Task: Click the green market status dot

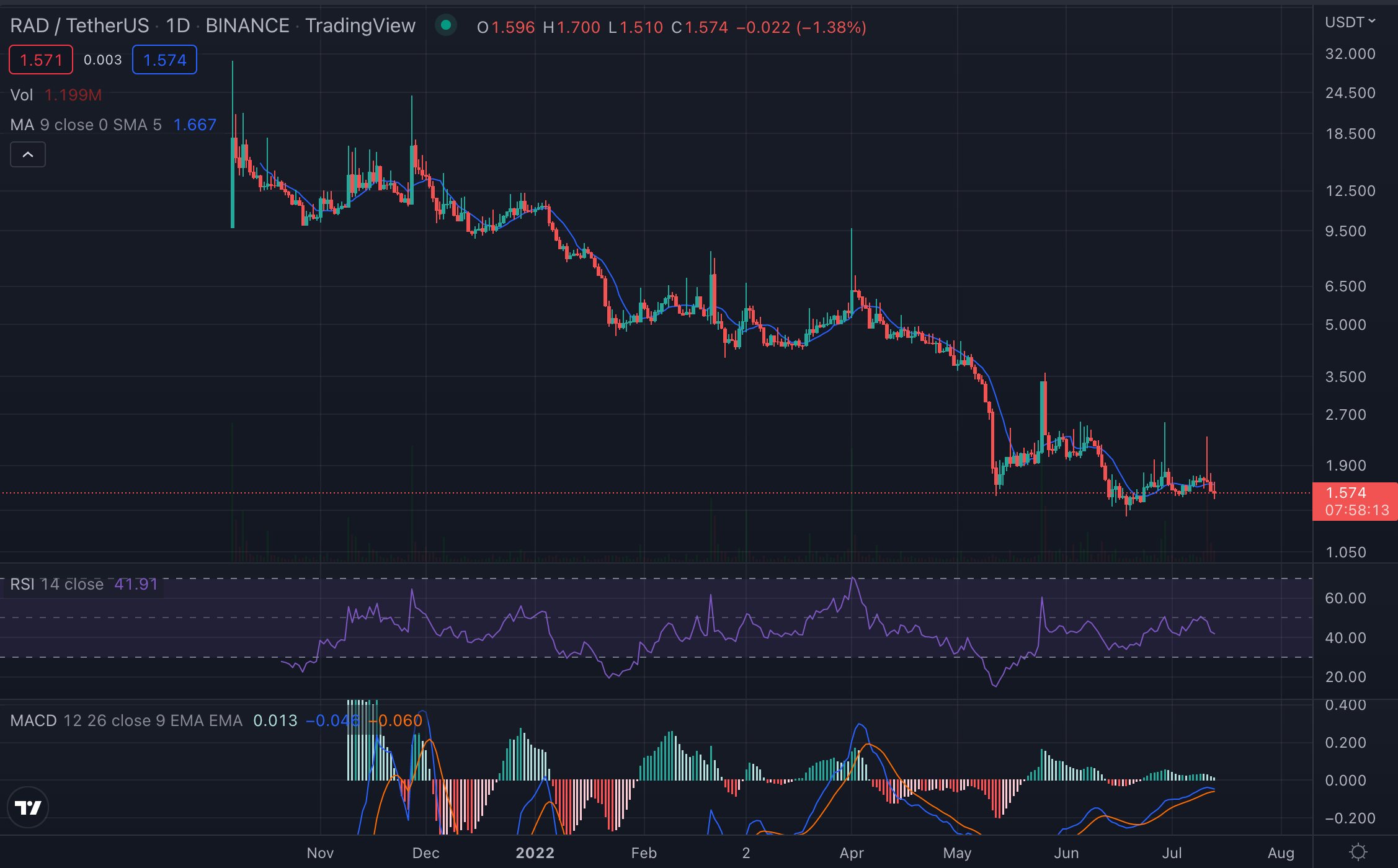Action: click(x=445, y=25)
